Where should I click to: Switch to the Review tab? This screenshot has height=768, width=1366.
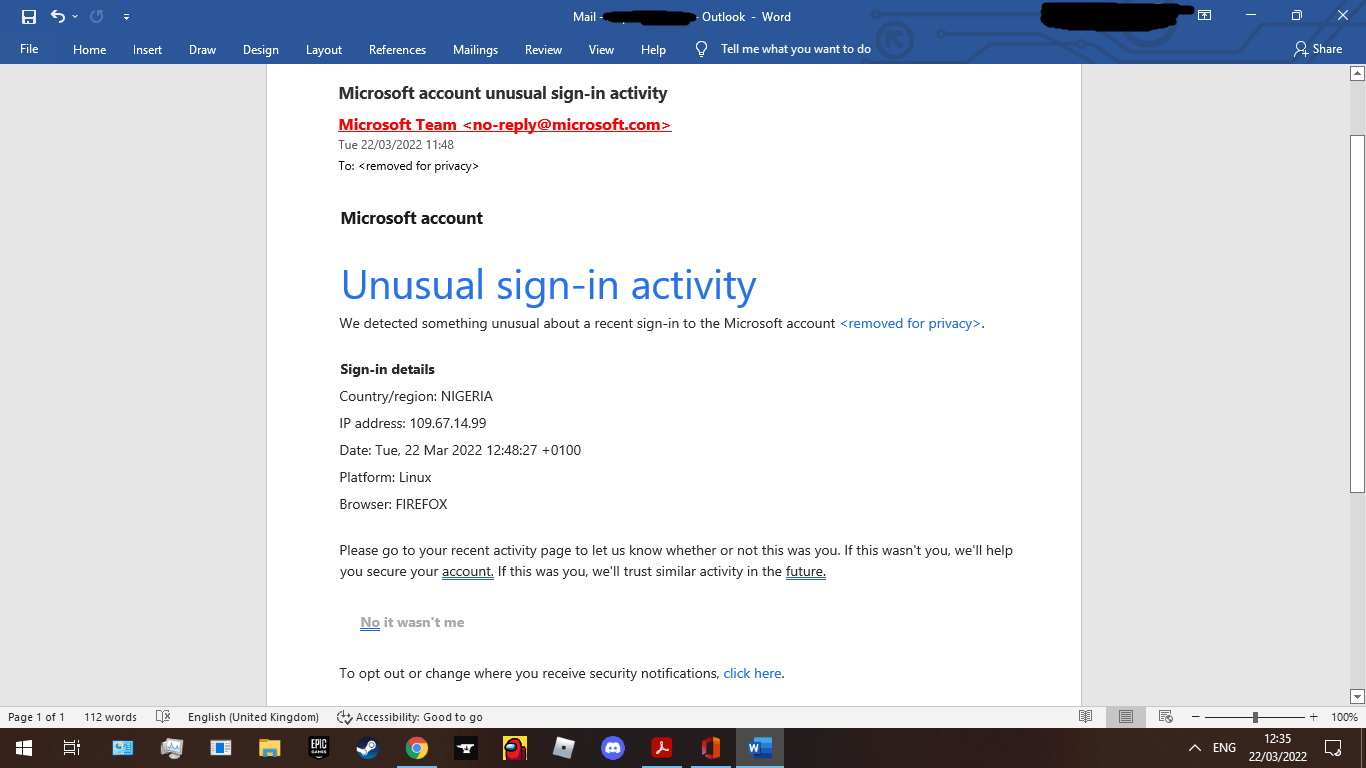point(543,49)
